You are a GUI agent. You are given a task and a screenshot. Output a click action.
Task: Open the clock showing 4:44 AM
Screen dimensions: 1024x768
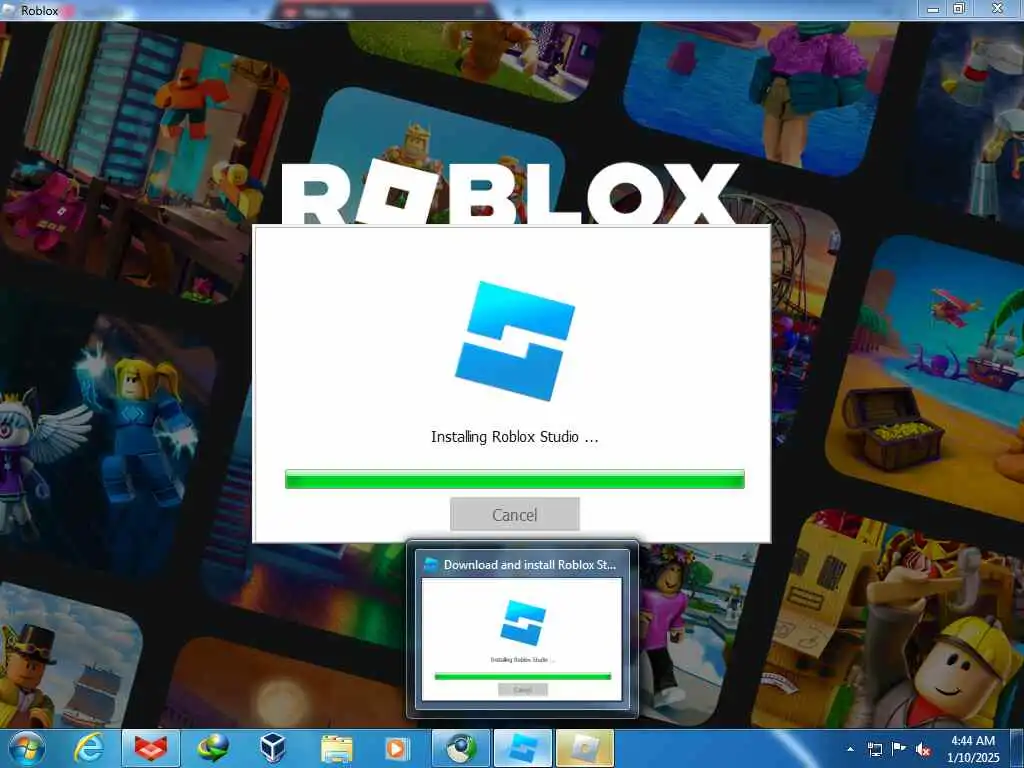pos(973,749)
